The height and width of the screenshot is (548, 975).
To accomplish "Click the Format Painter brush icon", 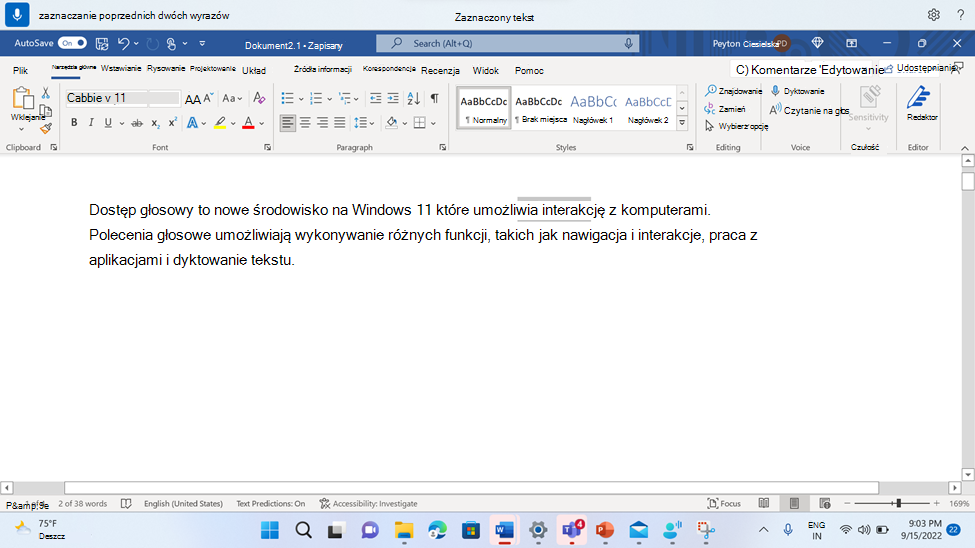I will point(45,129).
